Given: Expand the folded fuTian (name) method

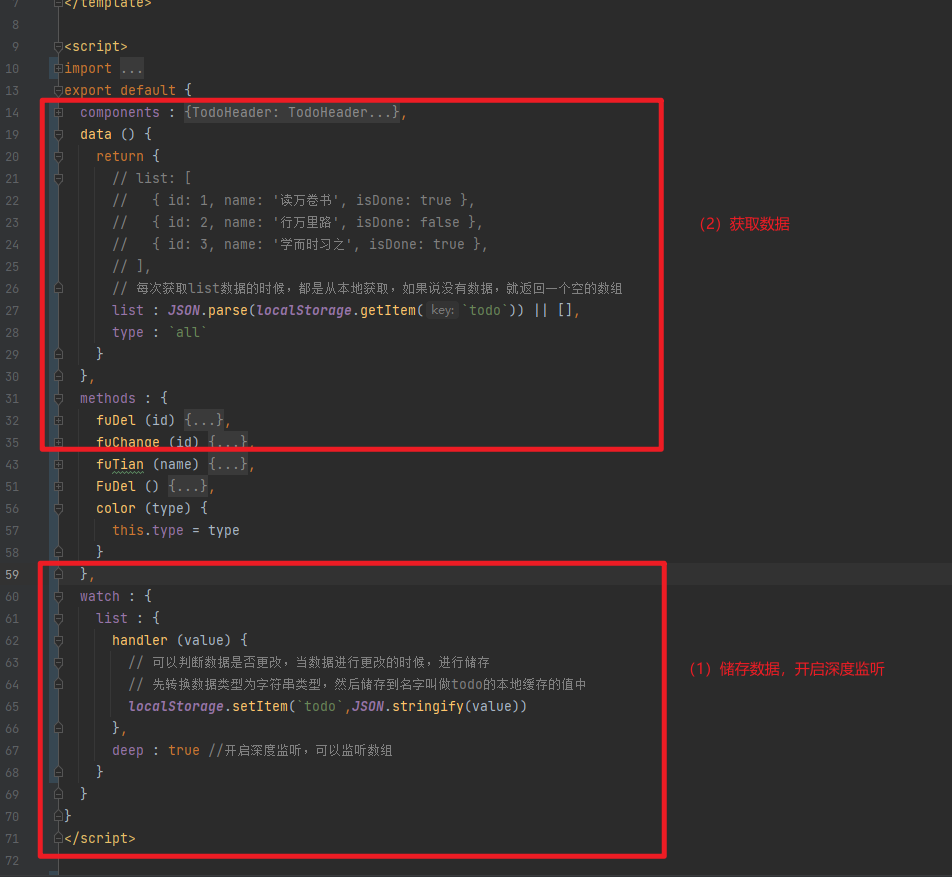Looking at the screenshot, I should coord(58,465).
